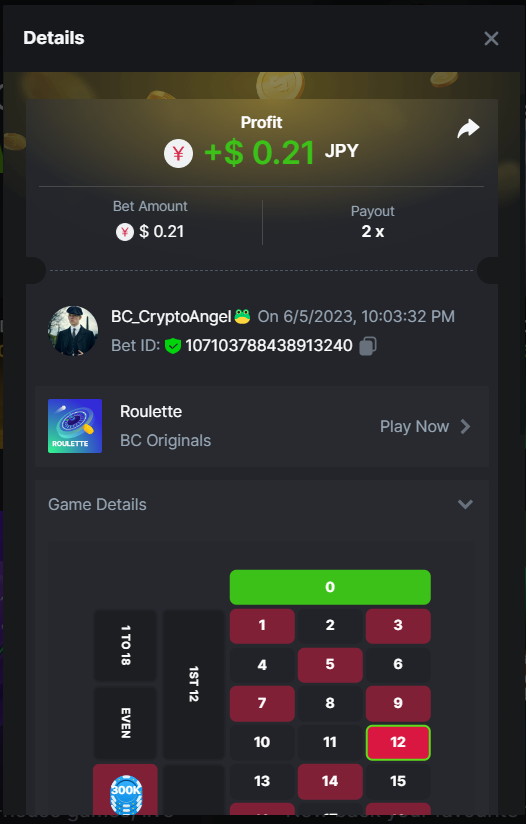Click the green verified shield icon

pyautogui.click(x=172, y=346)
